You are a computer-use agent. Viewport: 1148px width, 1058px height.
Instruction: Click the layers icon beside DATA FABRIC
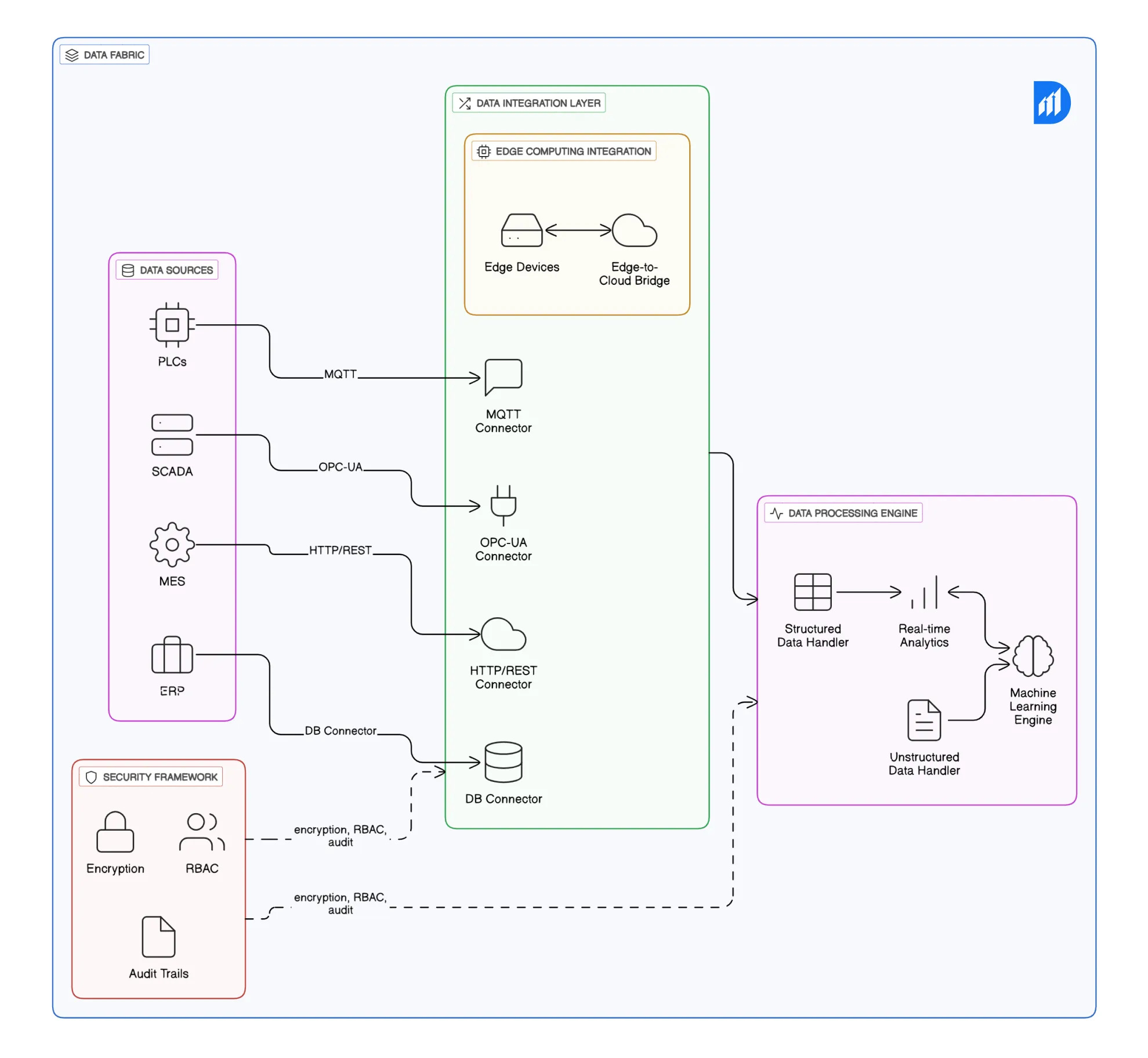point(71,55)
